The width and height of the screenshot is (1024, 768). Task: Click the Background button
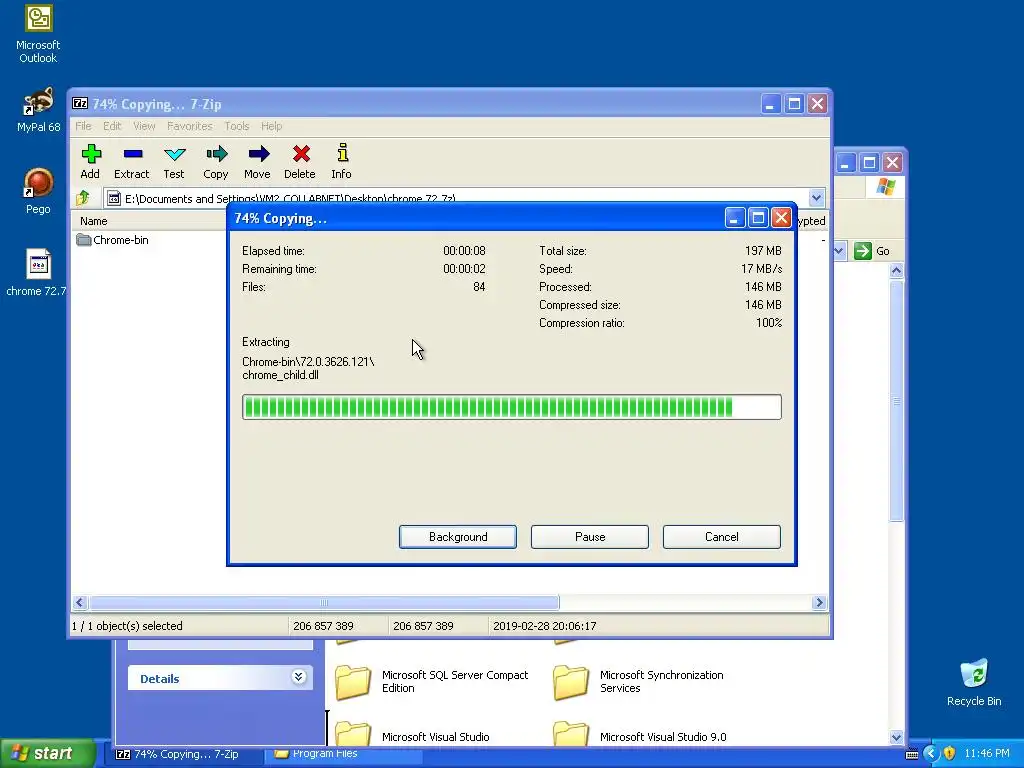[458, 537]
